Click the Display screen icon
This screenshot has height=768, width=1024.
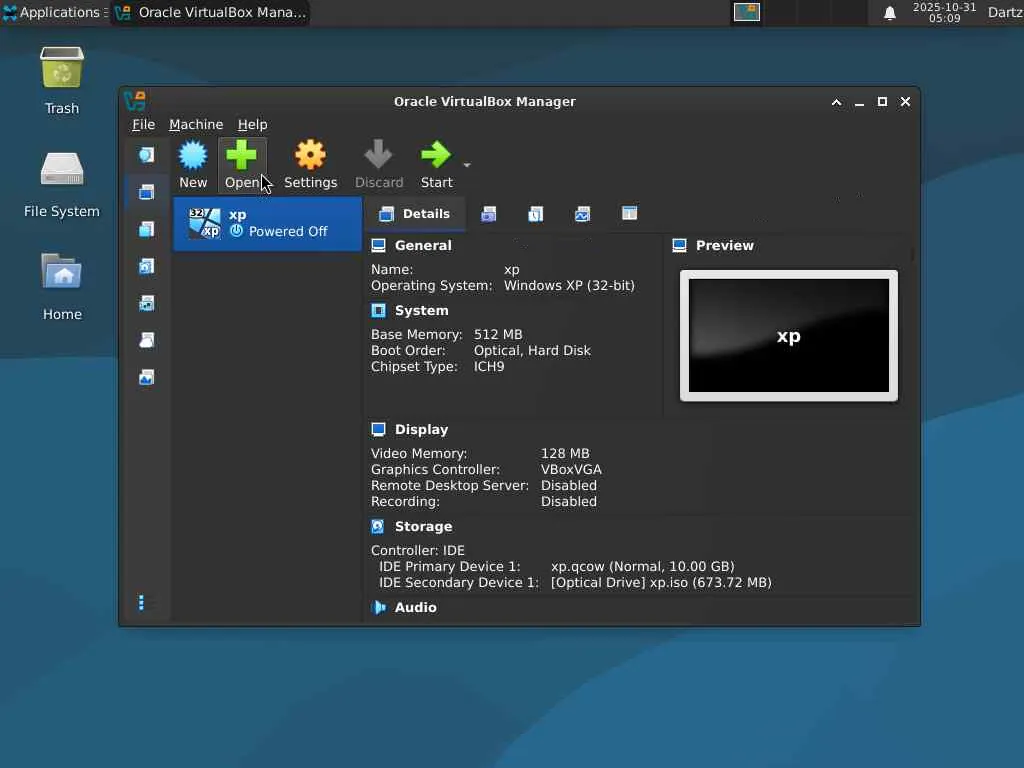[x=378, y=430]
